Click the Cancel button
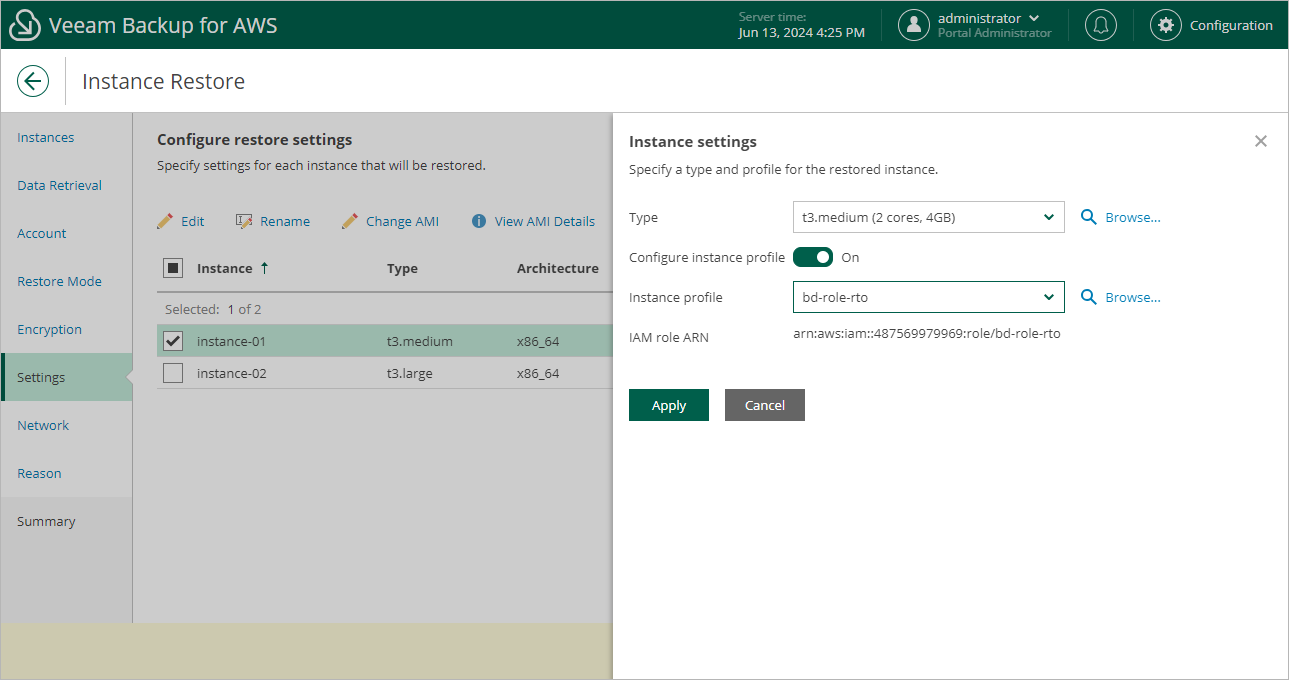The width and height of the screenshot is (1289, 680). click(765, 405)
